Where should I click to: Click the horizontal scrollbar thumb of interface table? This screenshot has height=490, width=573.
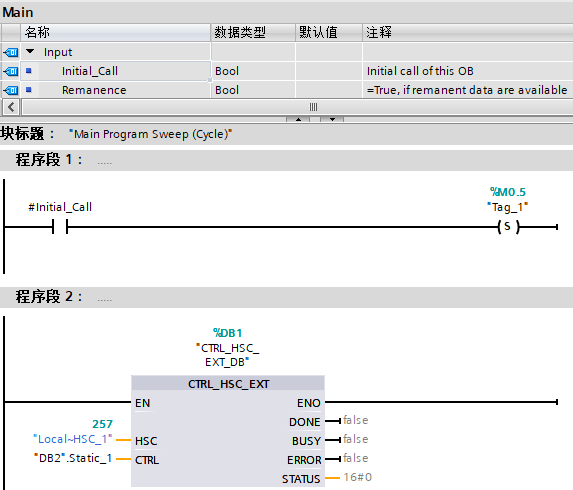click(x=314, y=107)
